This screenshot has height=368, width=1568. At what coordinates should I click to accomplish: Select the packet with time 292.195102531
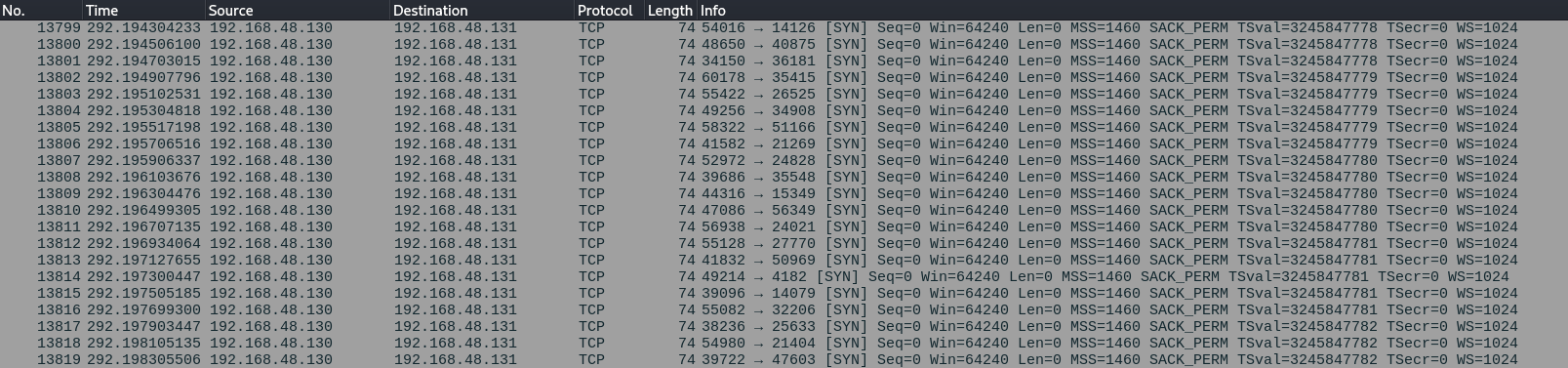pos(784,95)
